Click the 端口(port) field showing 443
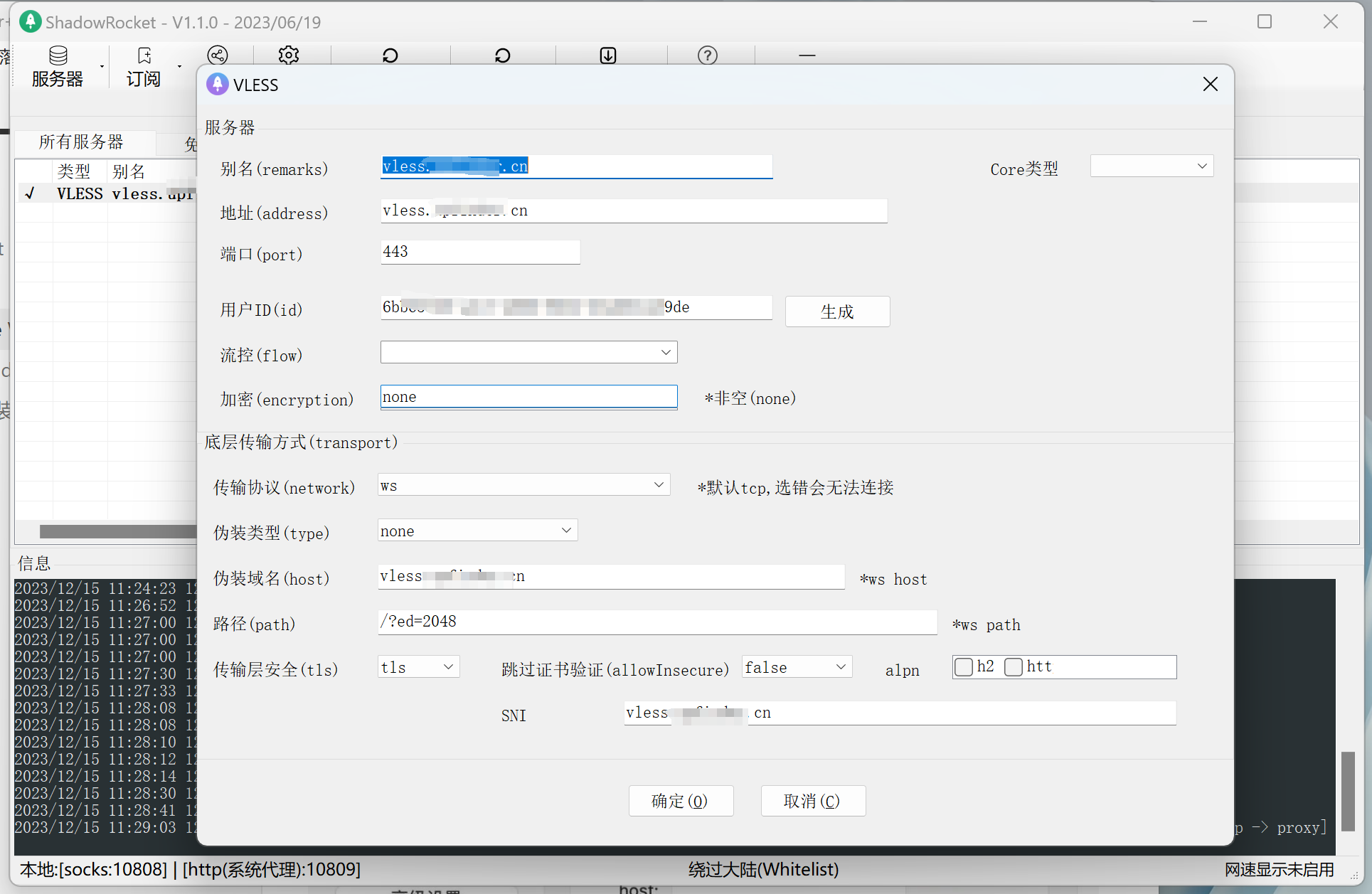Screen dimensions: 1372x894 click(x=480, y=252)
